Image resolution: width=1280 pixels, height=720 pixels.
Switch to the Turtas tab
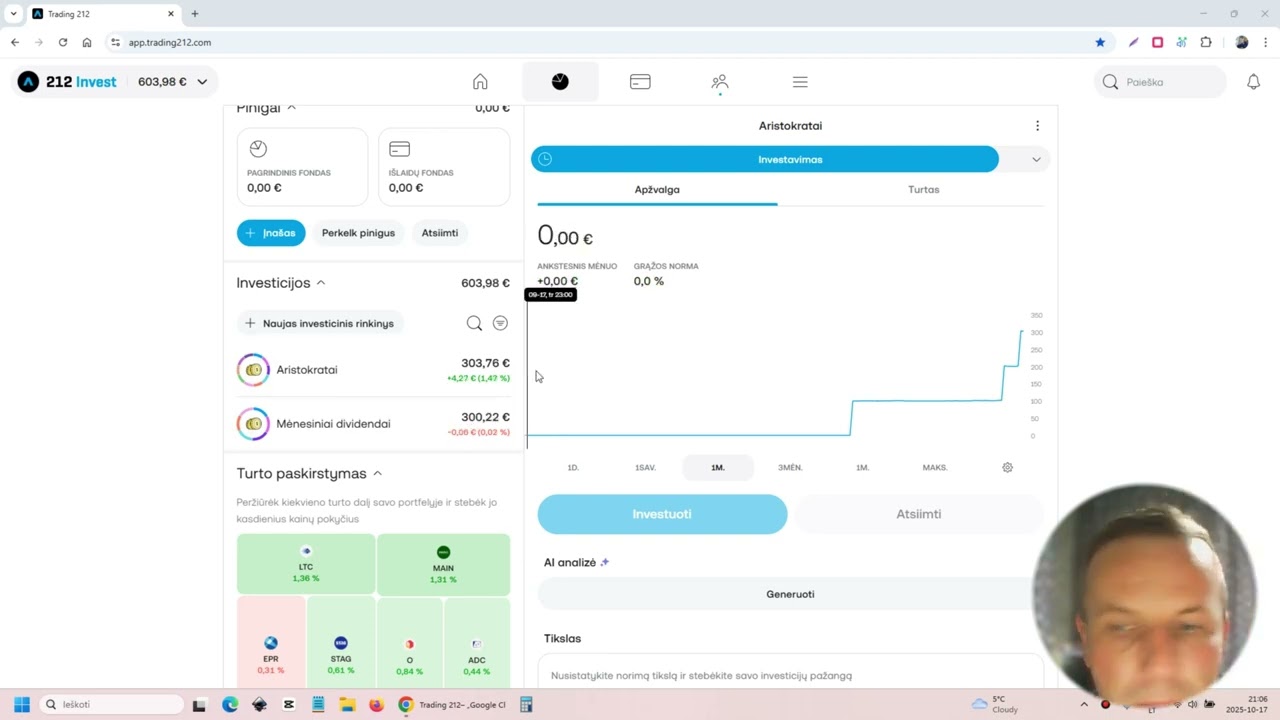(x=923, y=189)
